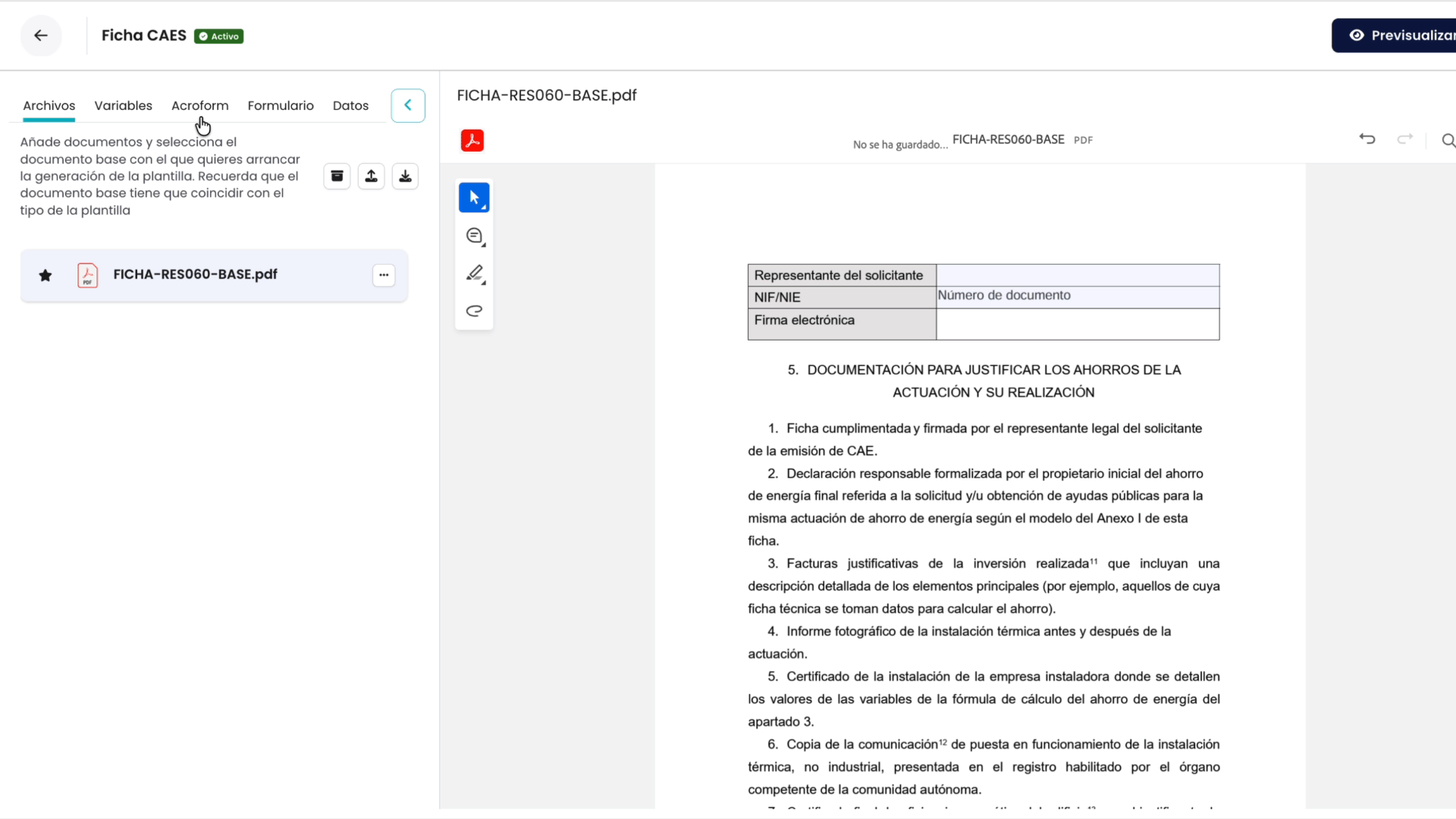Click the FICHA-RES060-BASE document name in viewer toolbar

click(x=1008, y=140)
